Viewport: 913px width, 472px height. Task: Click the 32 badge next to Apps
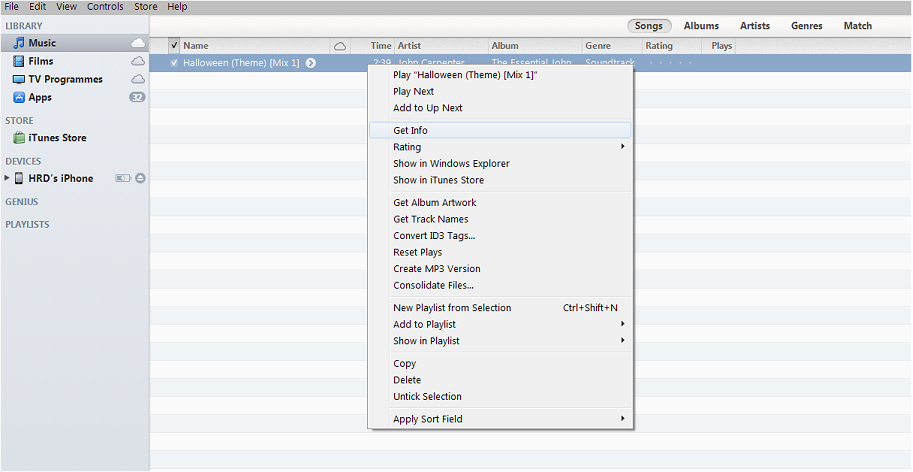[137, 97]
